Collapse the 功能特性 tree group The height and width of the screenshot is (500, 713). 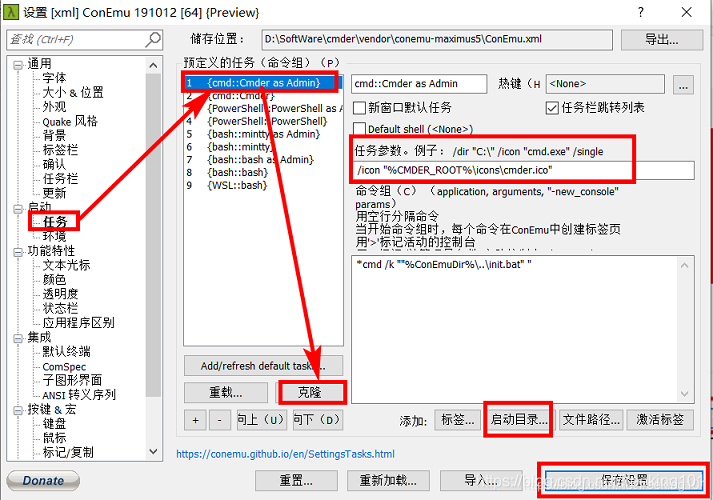click(x=18, y=252)
